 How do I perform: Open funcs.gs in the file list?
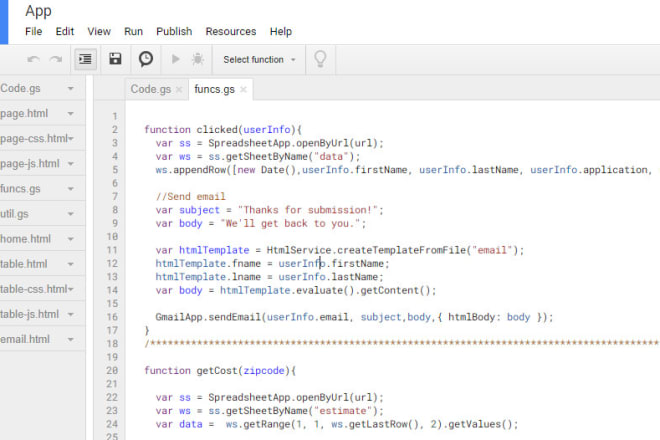pos(20,189)
